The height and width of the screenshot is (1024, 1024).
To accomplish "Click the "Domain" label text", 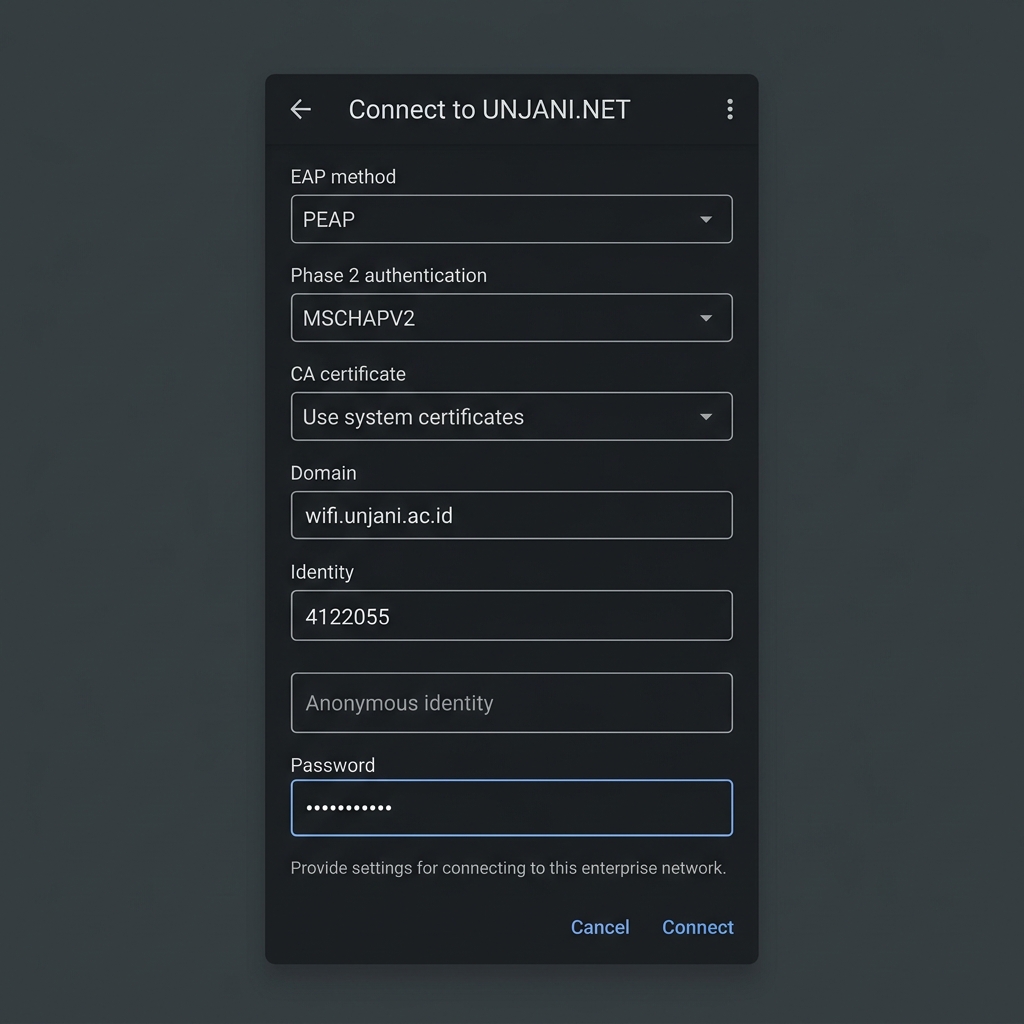I will click(x=323, y=473).
